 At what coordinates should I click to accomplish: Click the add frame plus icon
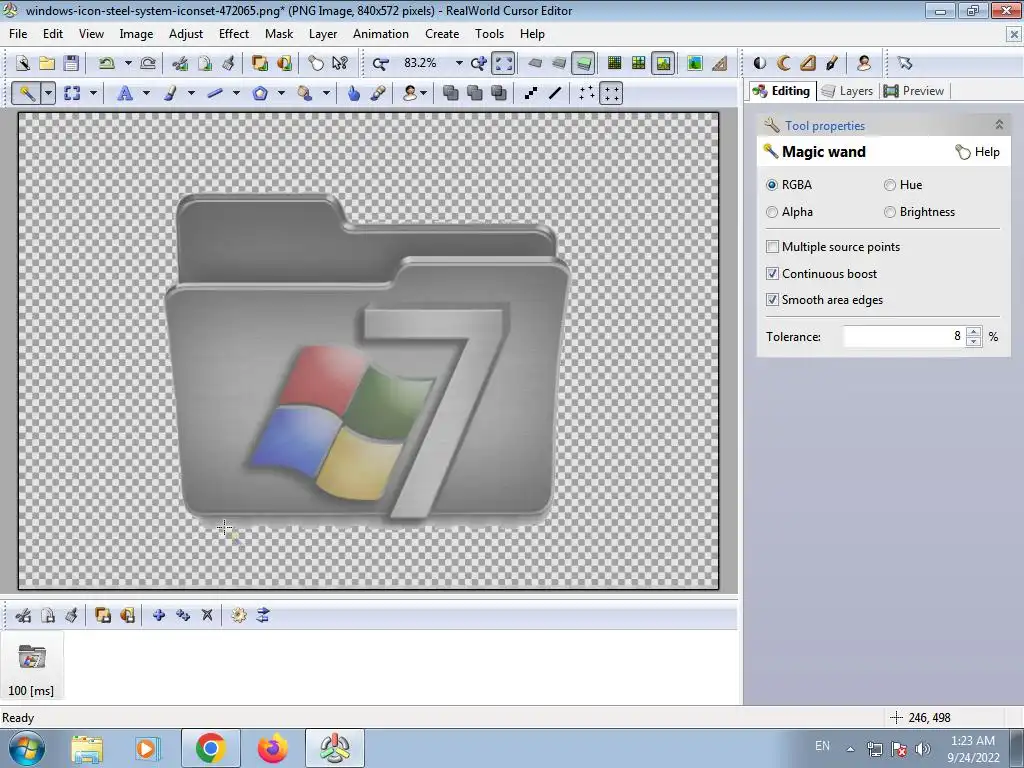click(159, 615)
